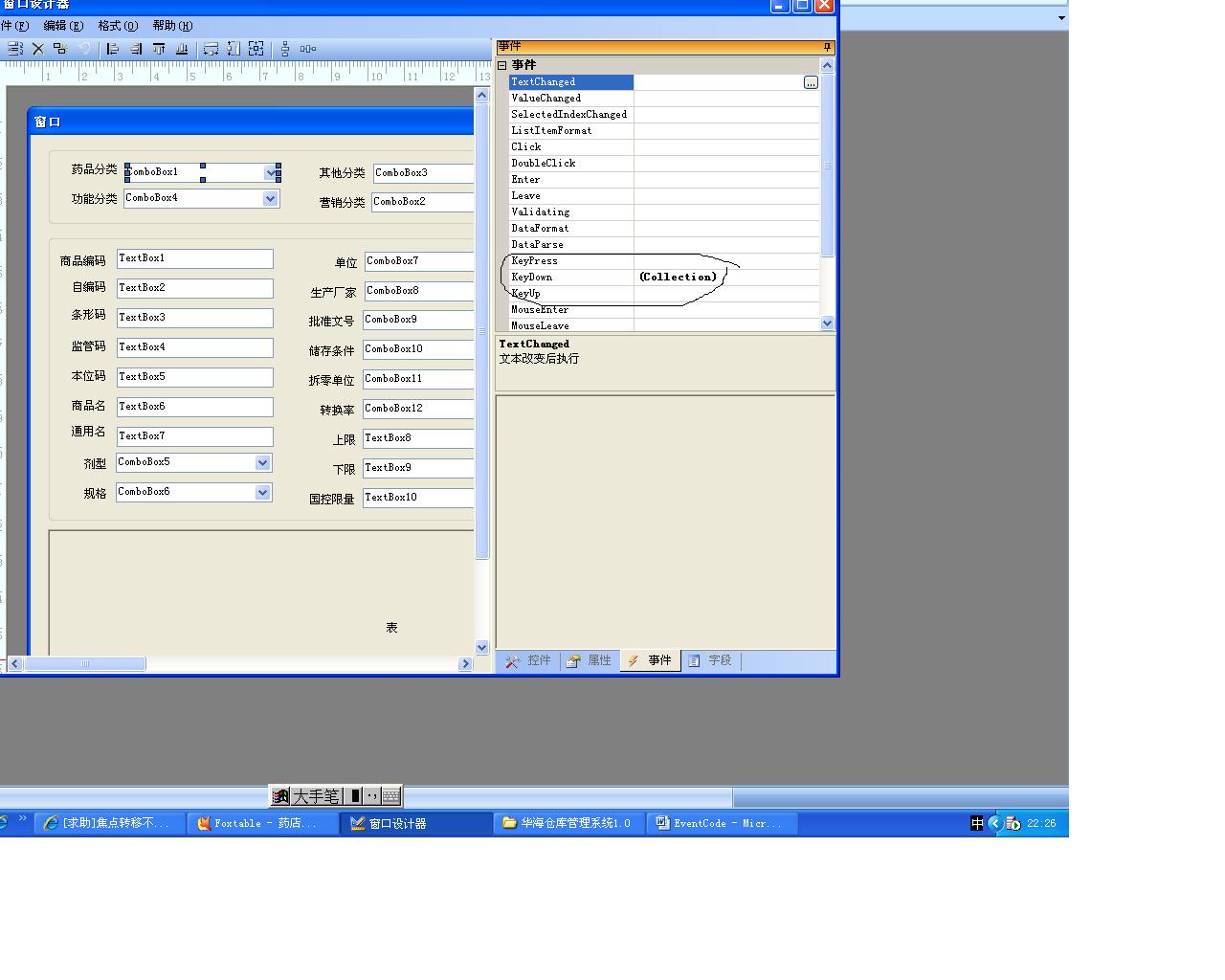The image size is (1225, 980).
Task: Click the align left edges icon
Action: tap(113, 49)
